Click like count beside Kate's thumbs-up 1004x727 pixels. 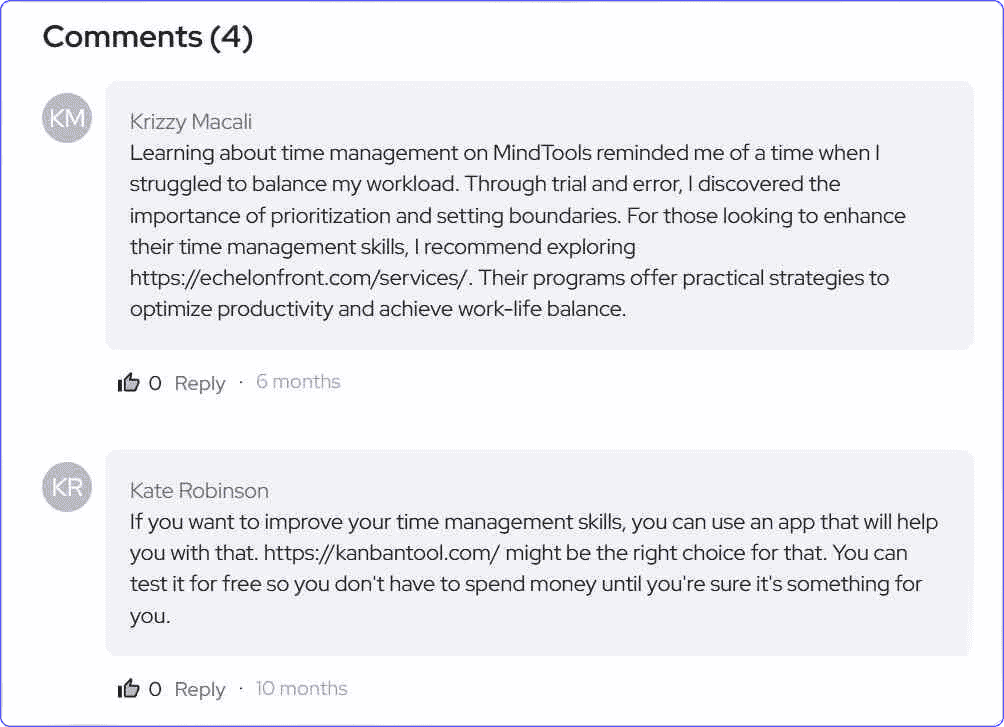pos(155,689)
